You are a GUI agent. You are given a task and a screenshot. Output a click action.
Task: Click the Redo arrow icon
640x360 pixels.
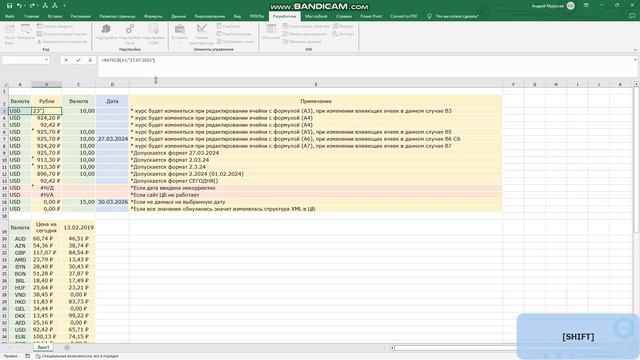pyautogui.click(x=32, y=6)
